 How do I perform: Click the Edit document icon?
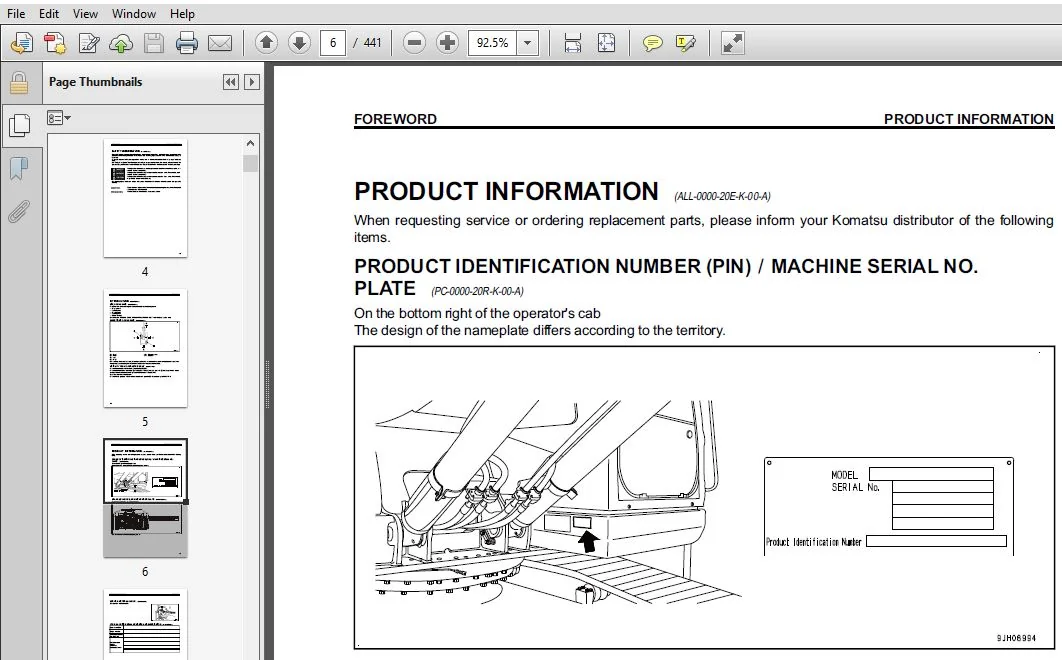[x=88, y=43]
